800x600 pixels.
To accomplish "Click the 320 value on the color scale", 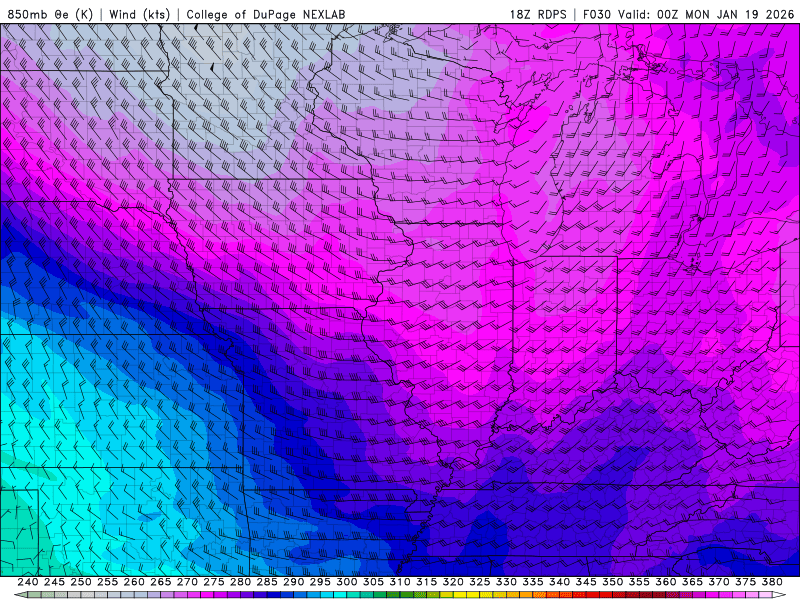I will [x=453, y=582].
